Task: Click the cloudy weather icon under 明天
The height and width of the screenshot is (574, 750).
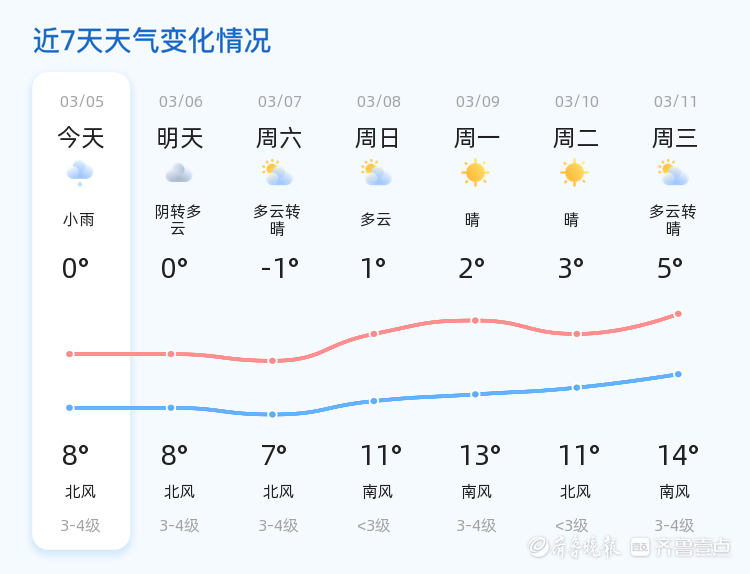Action: [x=179, y=173]
